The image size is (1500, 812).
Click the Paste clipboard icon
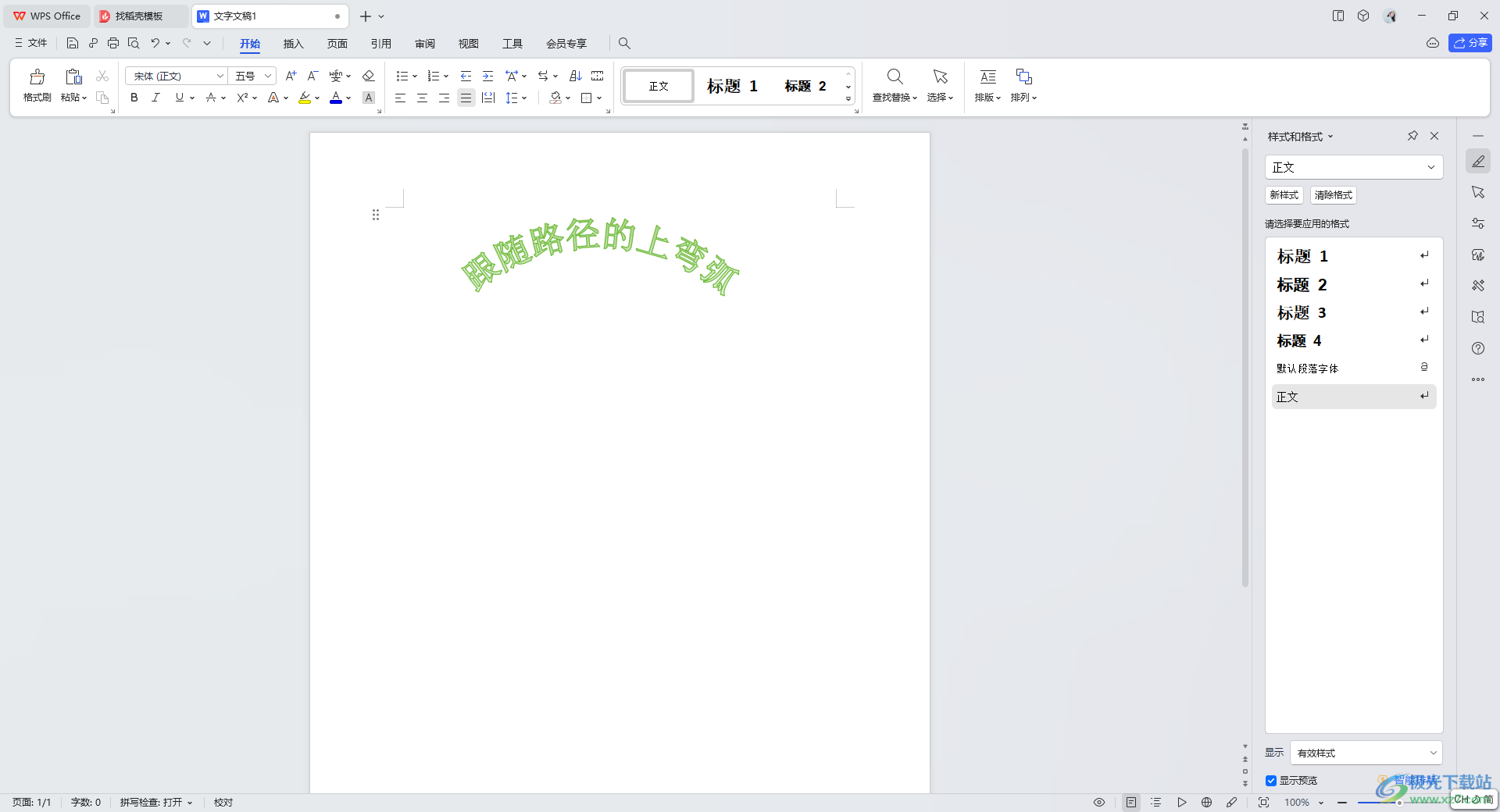click(x=73, y=77)
